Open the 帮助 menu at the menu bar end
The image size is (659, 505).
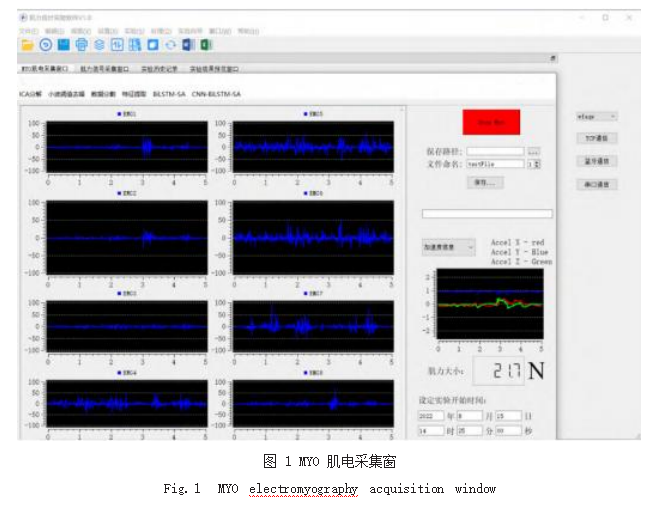[248, 31]
